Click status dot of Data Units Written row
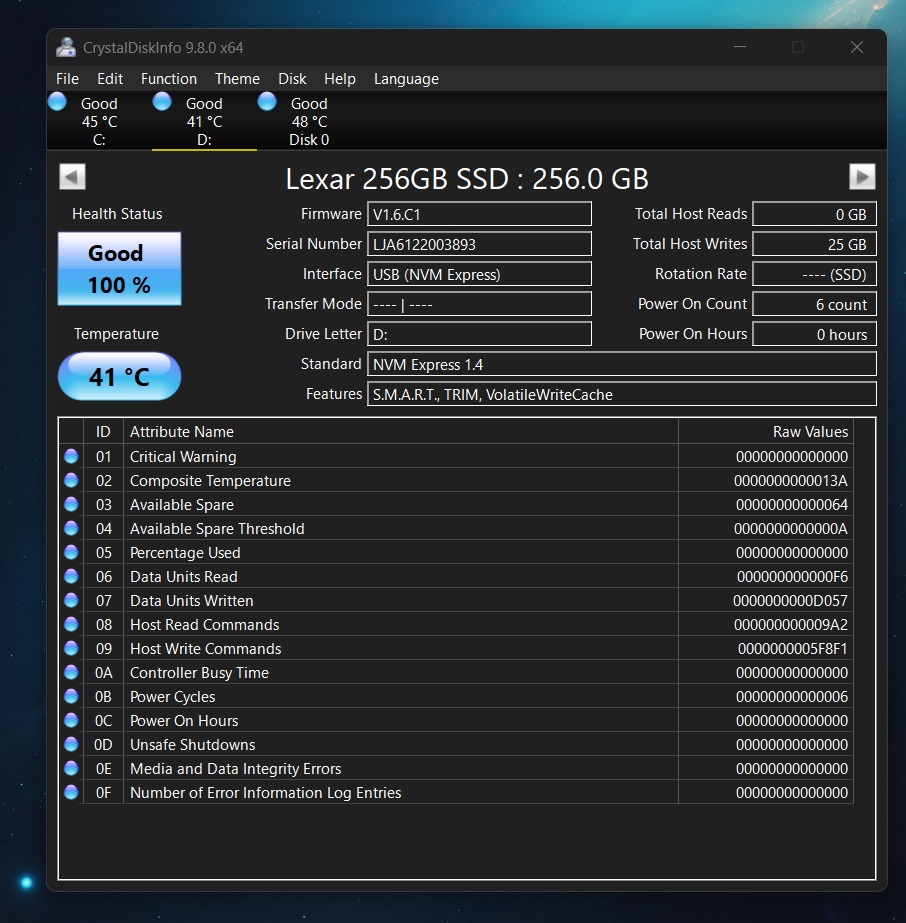The image size is (906, 923). coord(71,600)
